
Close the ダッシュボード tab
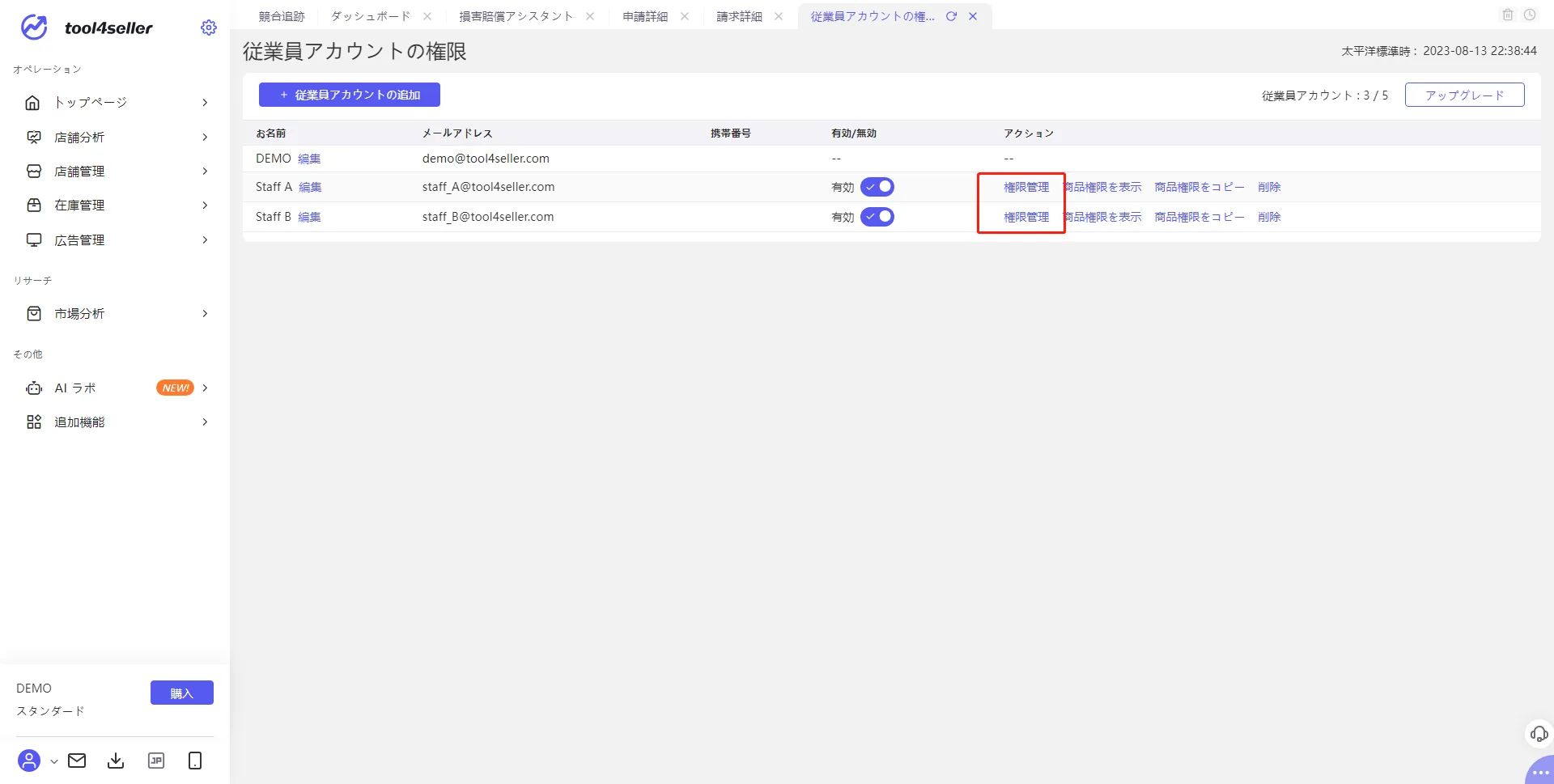[427, 16]
